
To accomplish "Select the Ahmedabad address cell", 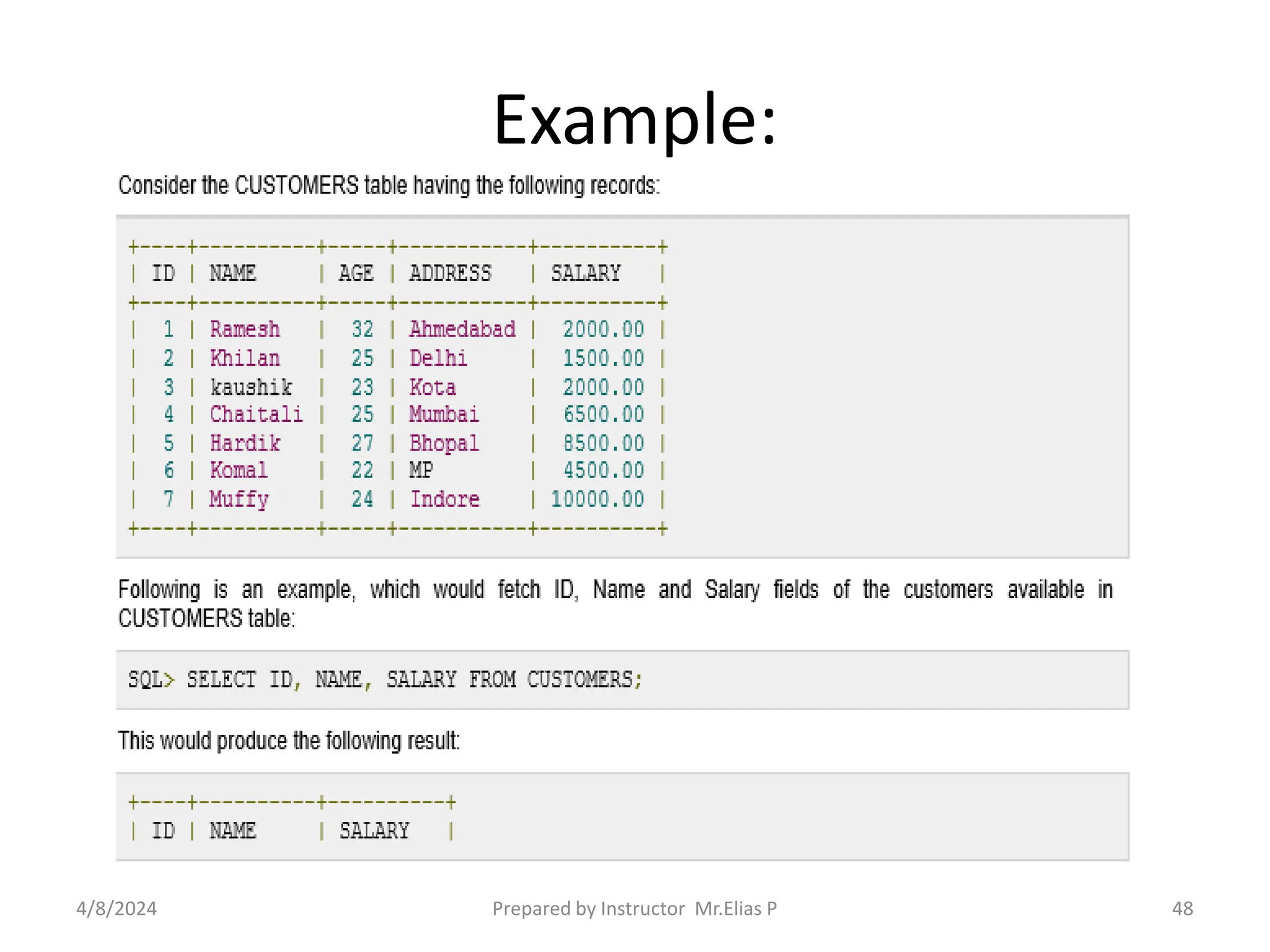I will click(x=462, y=329).
